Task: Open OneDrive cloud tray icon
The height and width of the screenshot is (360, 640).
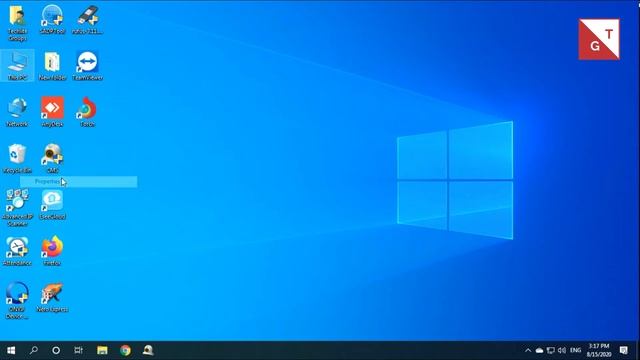Action: (x=539, y=350)
